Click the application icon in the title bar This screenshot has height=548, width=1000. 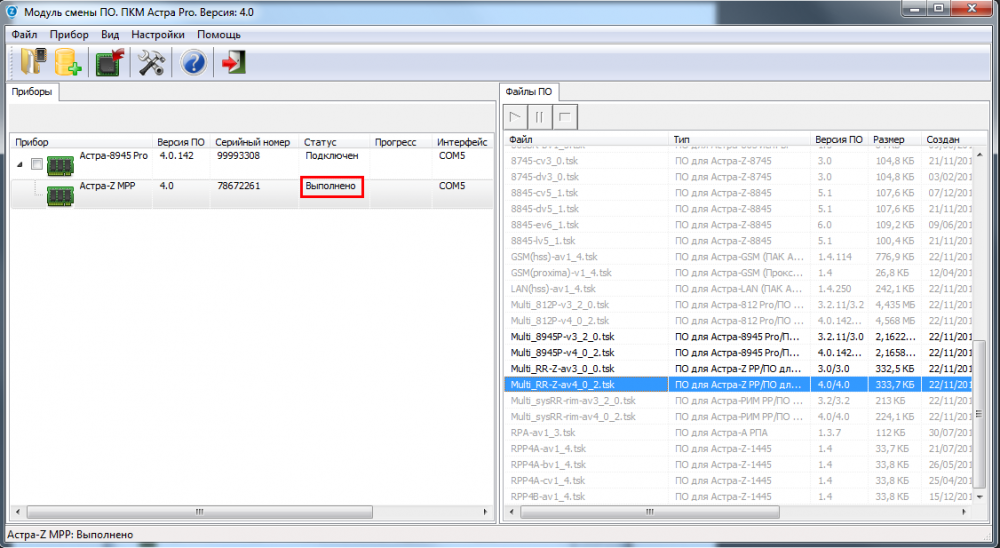click(11, 11)
